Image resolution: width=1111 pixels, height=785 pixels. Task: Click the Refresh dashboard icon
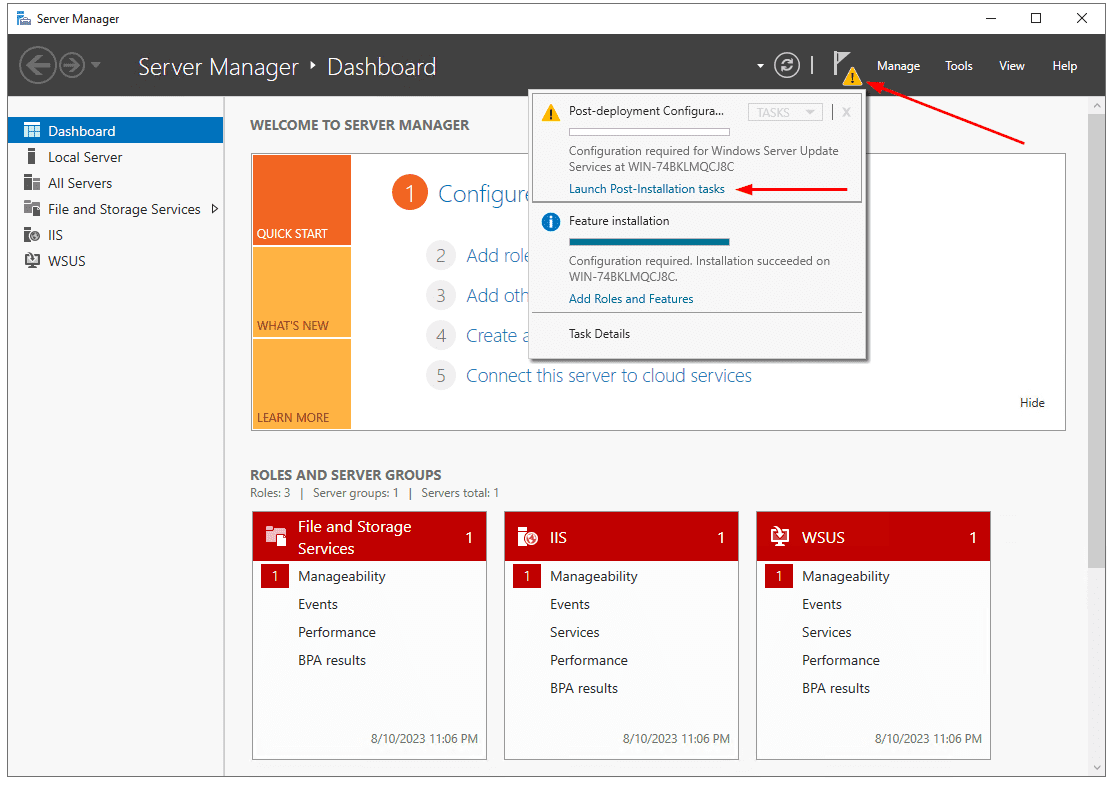(786, 65)
